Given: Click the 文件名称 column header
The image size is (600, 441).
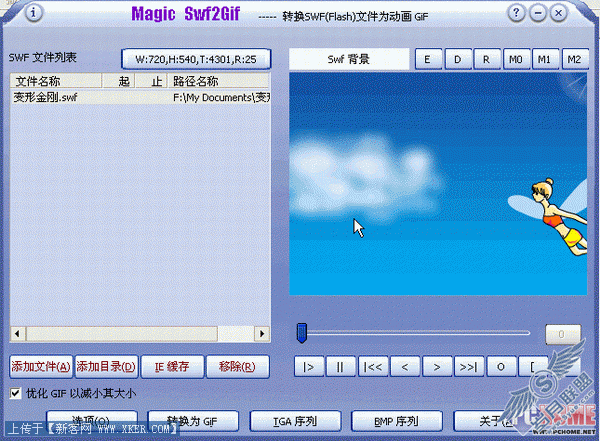Looking at the screenshot, I should pos(56,81).
